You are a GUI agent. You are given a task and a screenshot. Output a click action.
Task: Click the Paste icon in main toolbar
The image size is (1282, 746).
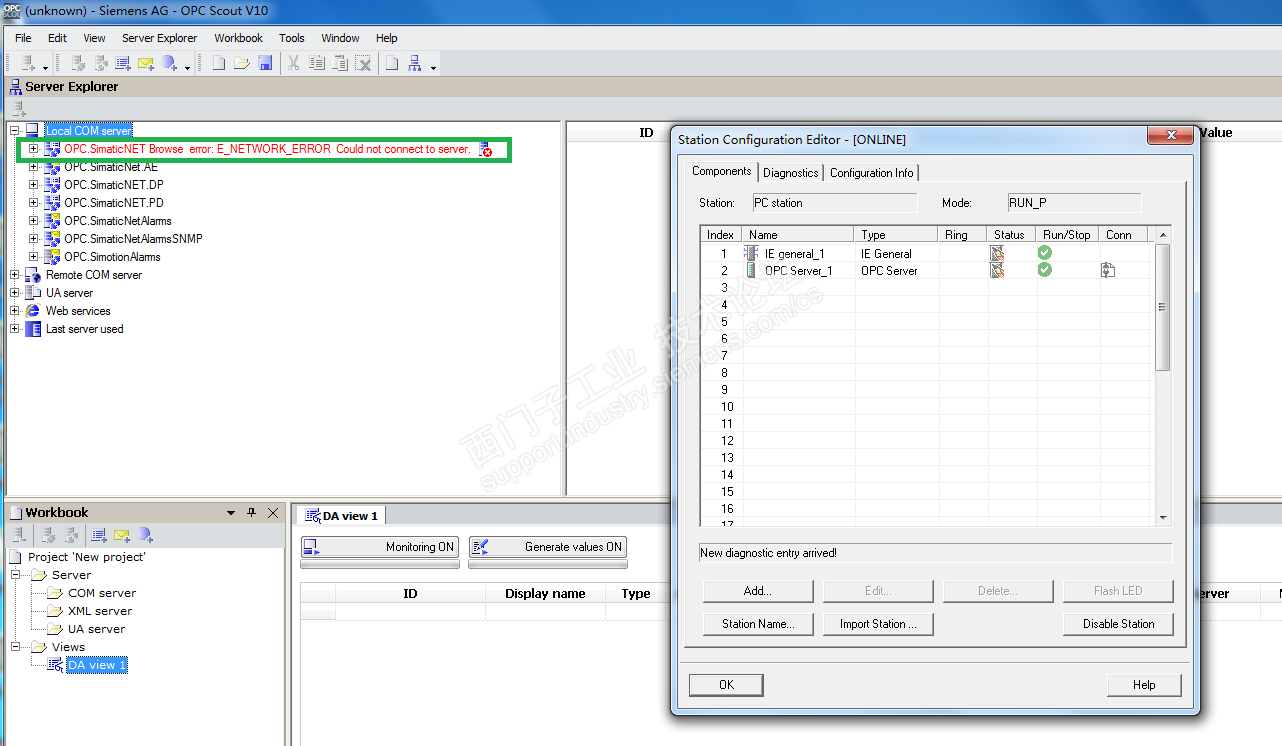click(340, 63)
